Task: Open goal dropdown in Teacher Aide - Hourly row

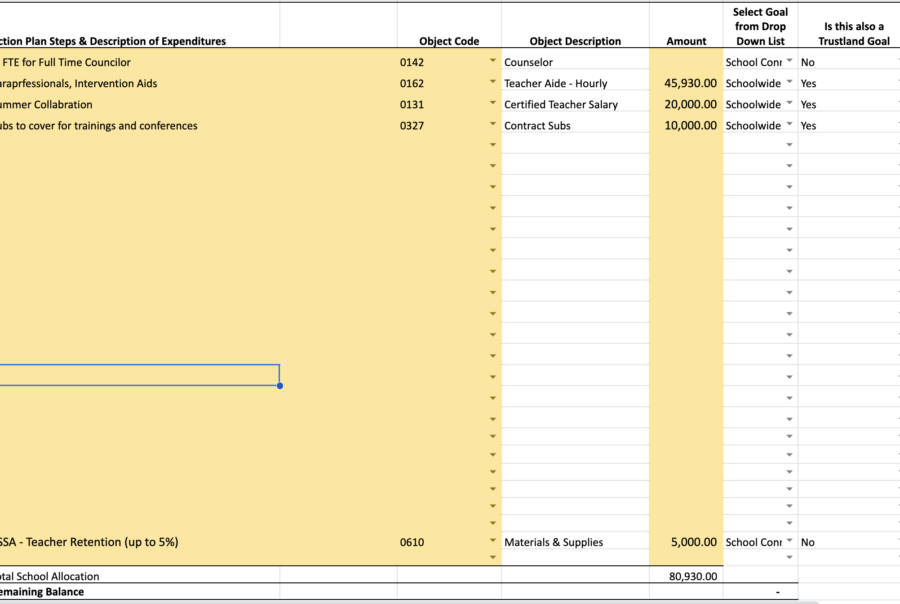Action: tap(789, 82)
